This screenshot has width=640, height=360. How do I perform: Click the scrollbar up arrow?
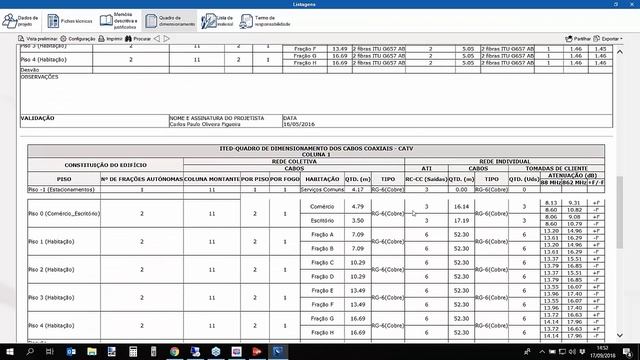coord(620,52)
